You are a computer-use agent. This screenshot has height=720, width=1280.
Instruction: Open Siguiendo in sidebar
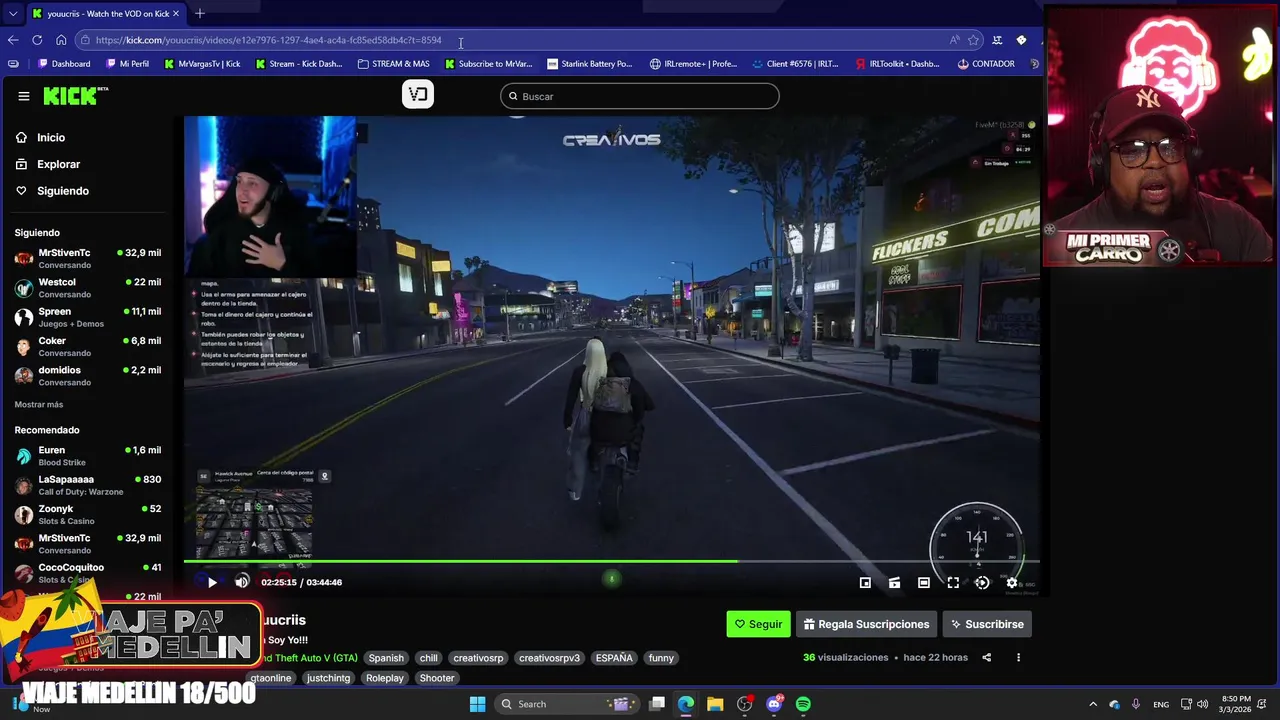53,191
